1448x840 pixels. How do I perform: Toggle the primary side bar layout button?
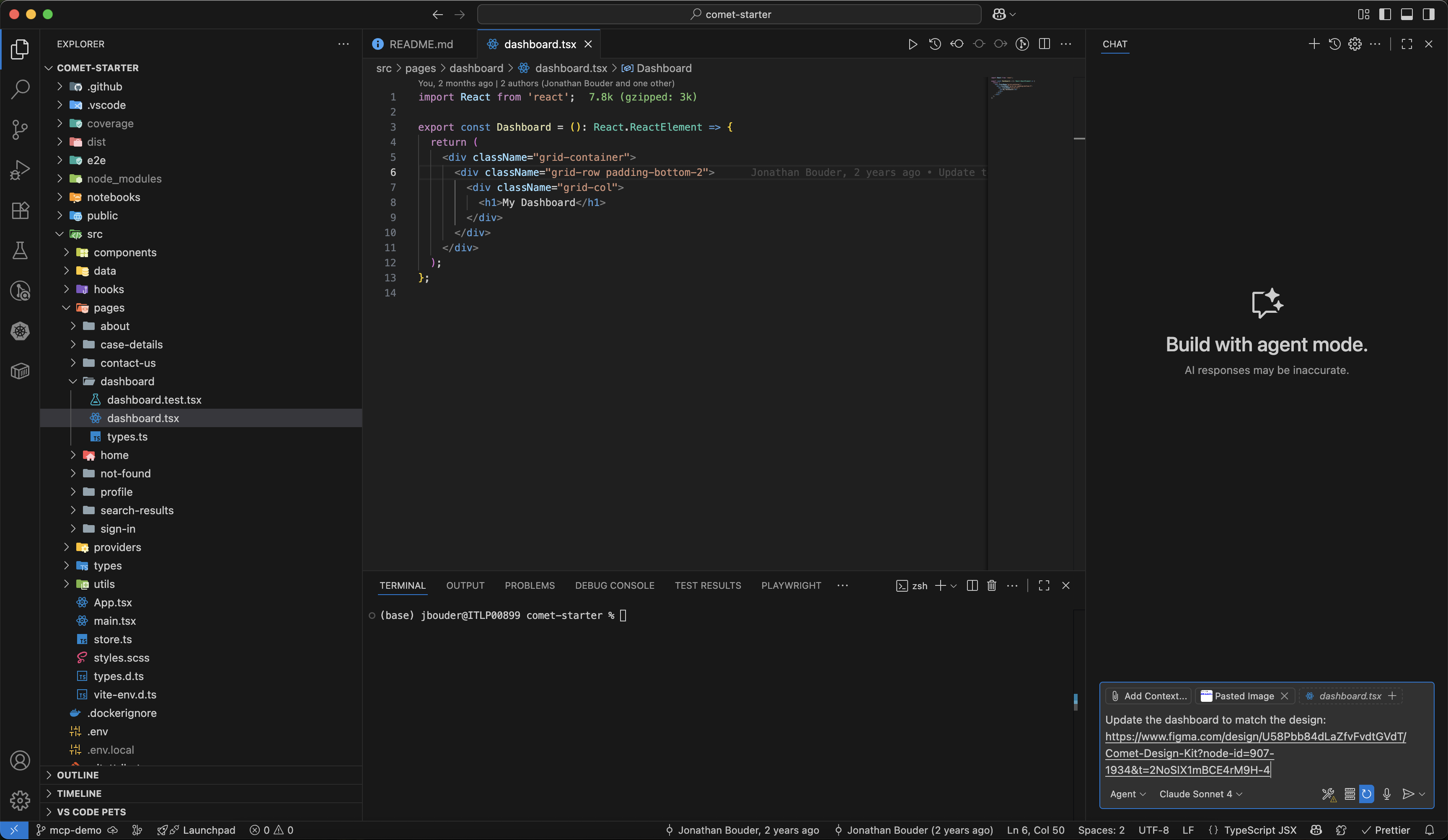1385,14
